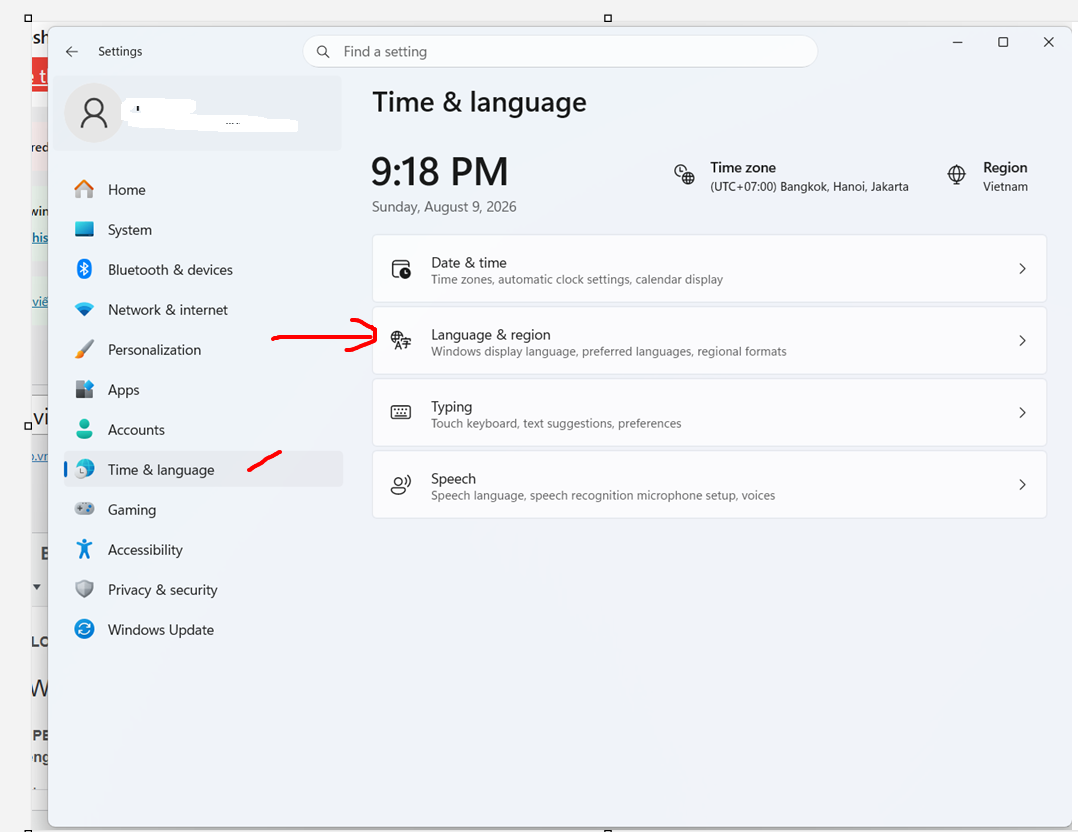Open Privacy & security settings

click(204, 589)
